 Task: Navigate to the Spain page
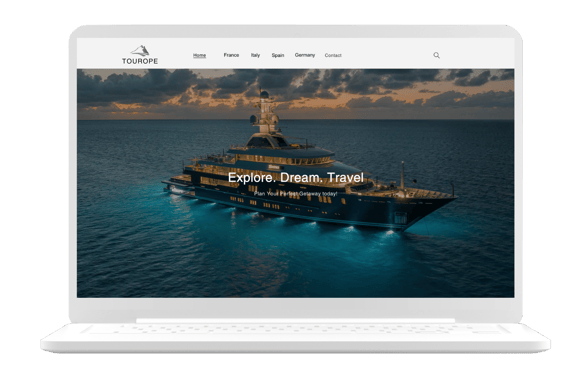coord(278,55)
